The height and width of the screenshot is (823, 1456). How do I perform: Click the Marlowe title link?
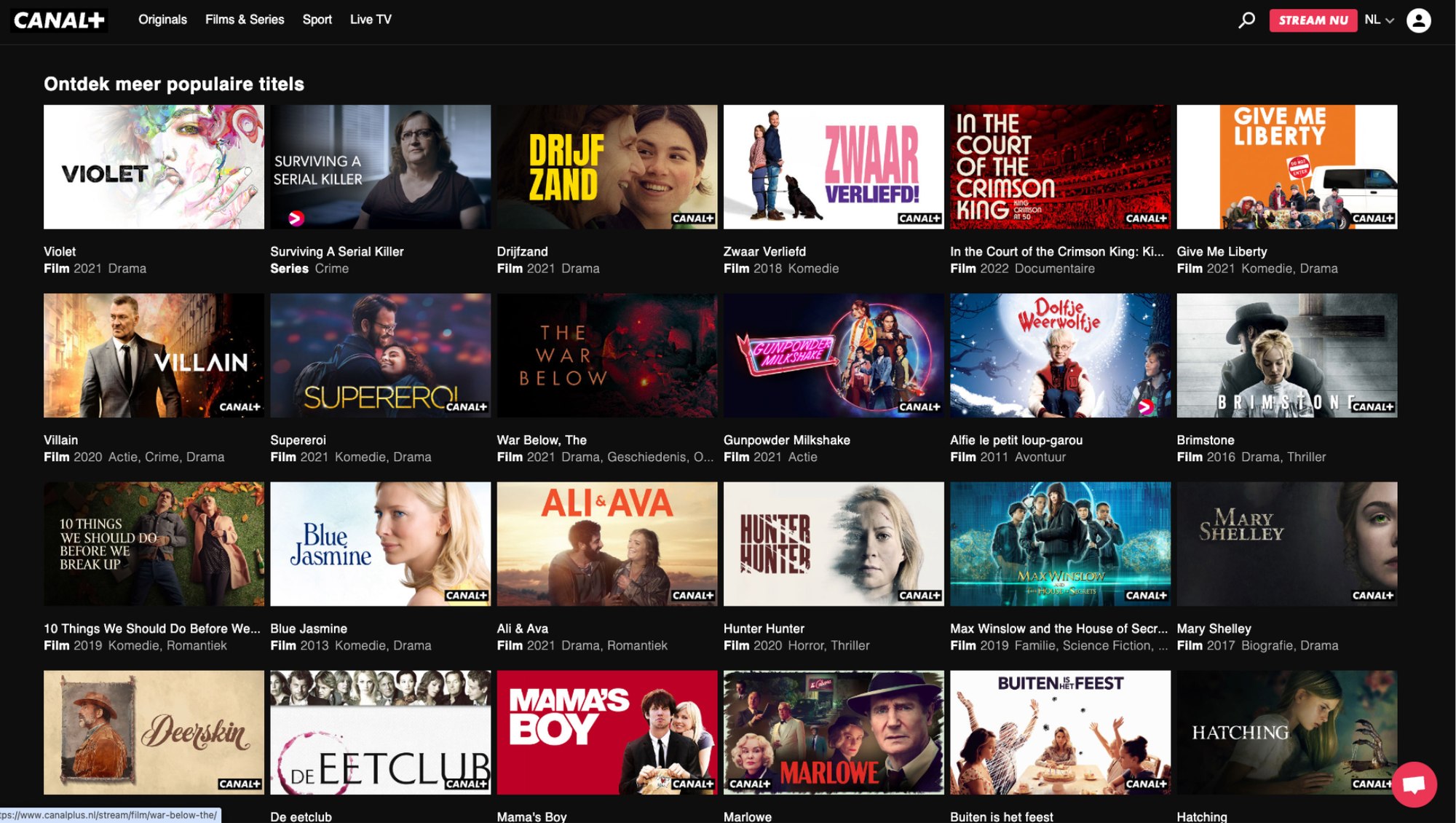[x=748, y=816]
